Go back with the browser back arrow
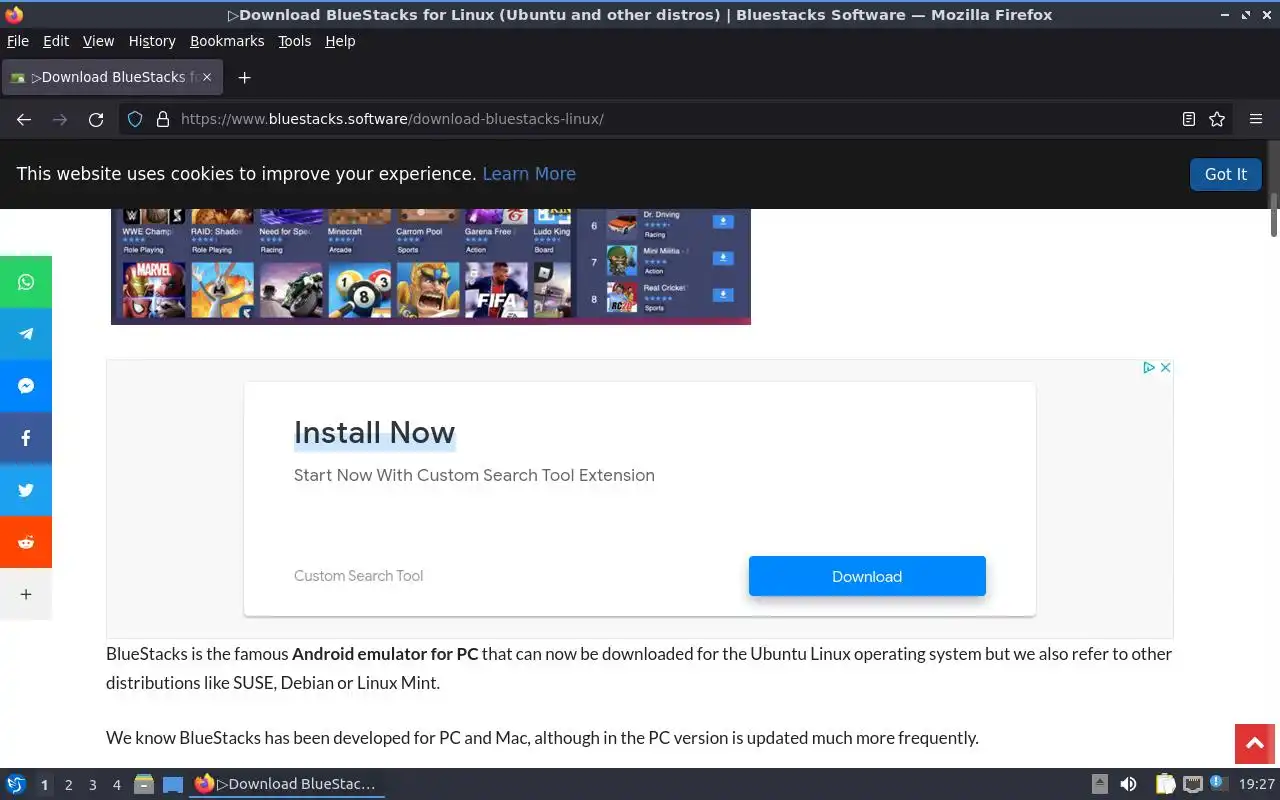1280x800 pixels. click(24, 119)
